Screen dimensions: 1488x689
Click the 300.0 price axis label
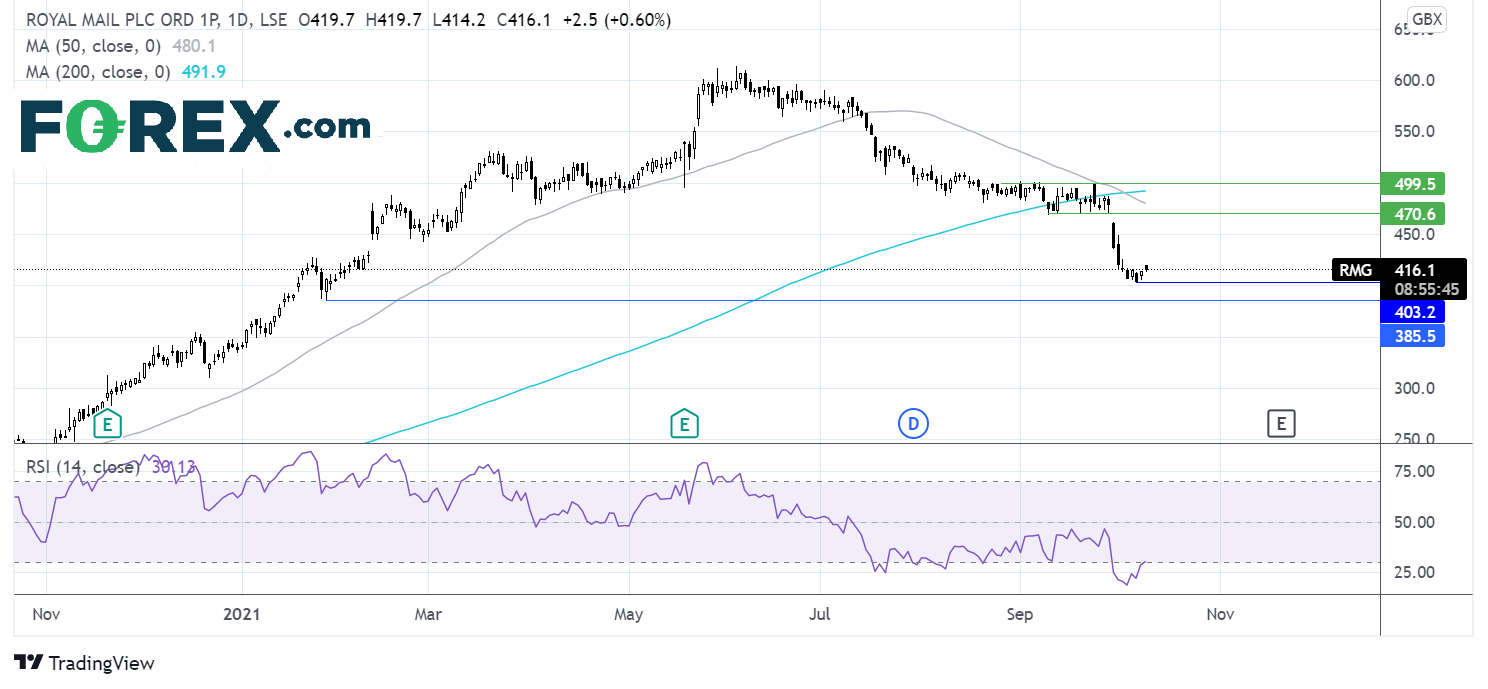tap(1415, 388)
